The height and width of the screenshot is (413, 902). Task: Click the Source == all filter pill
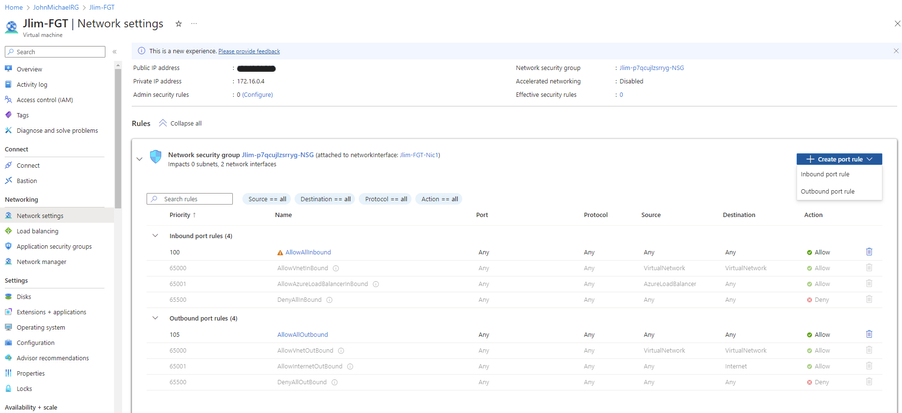[x=268, y=199]
